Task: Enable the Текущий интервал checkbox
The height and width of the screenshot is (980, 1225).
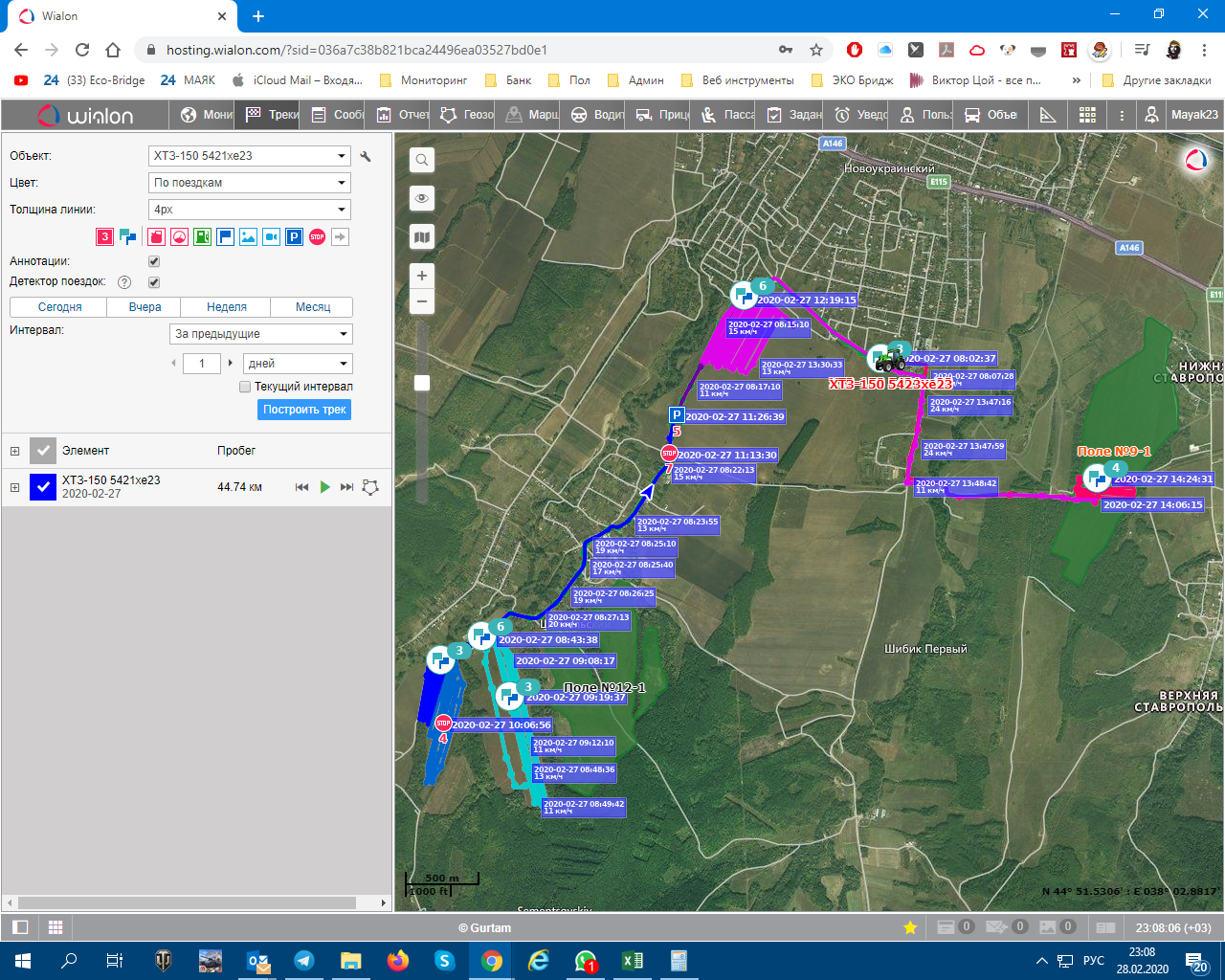Action: click(245, 387)
